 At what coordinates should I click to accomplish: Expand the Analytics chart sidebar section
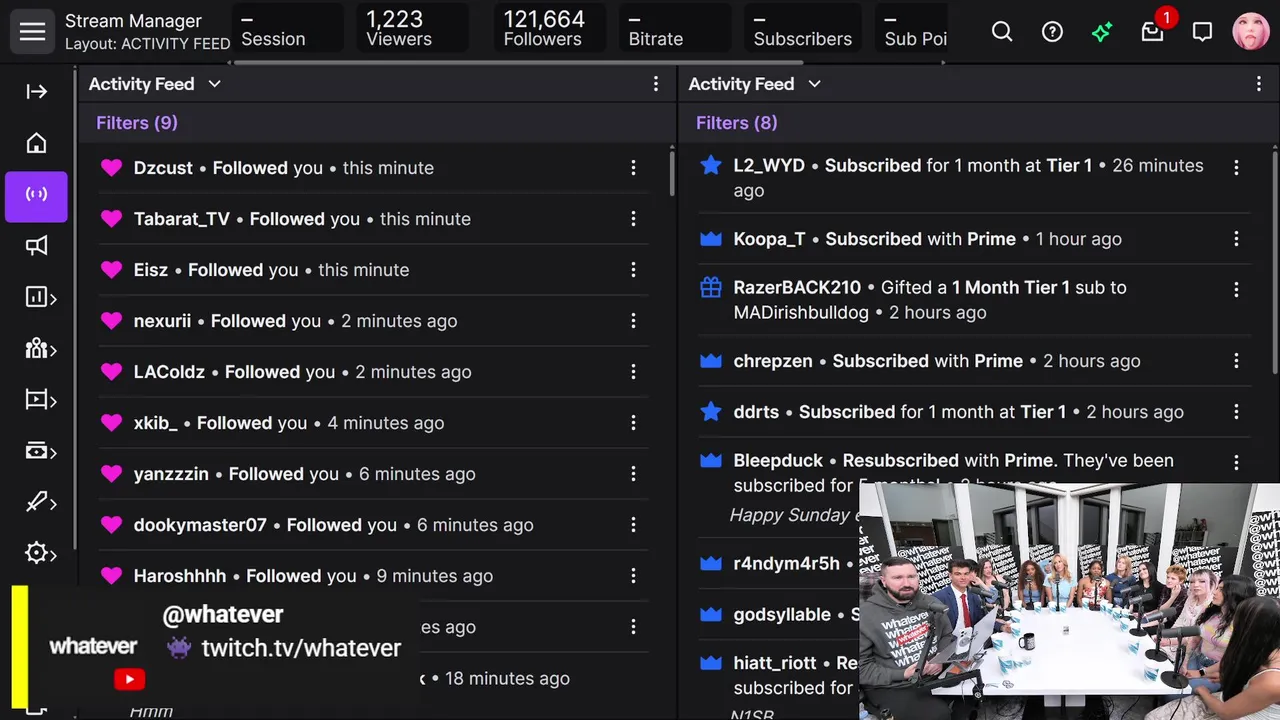click(x=40, y=297)
